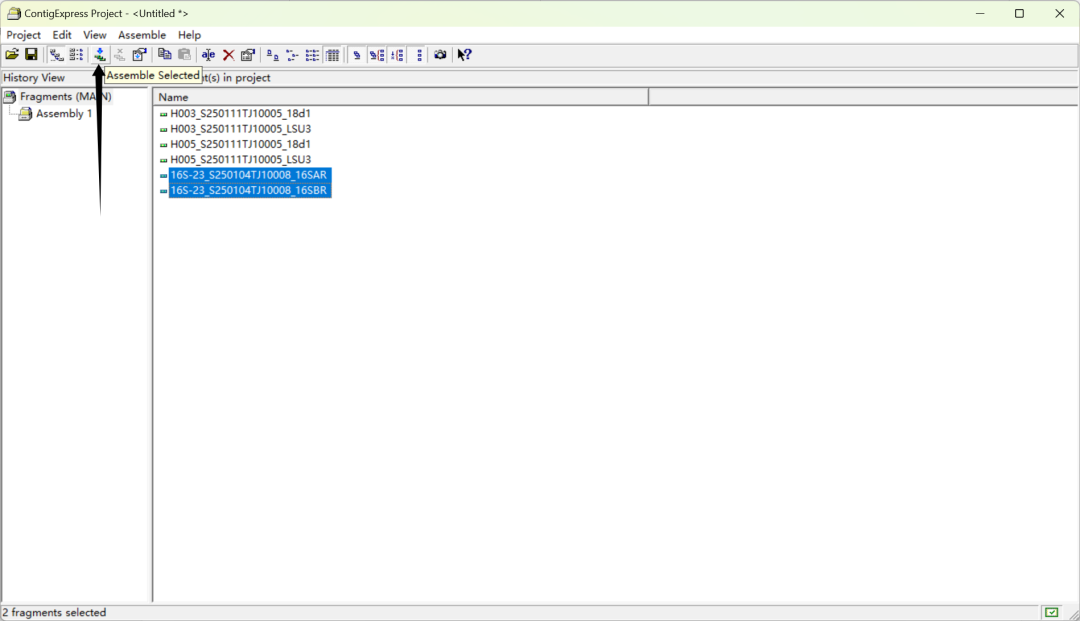Click the empty second column header

click(863, 97)
